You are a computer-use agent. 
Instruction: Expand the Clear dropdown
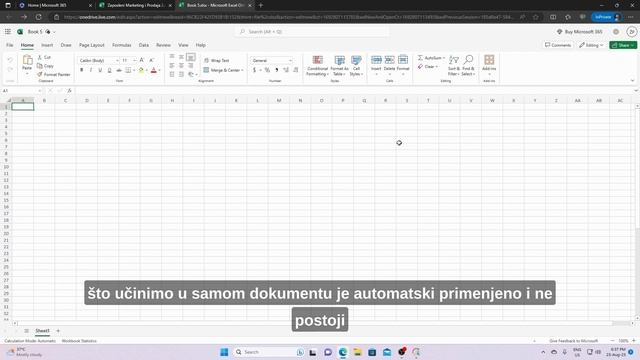[436, 67]
